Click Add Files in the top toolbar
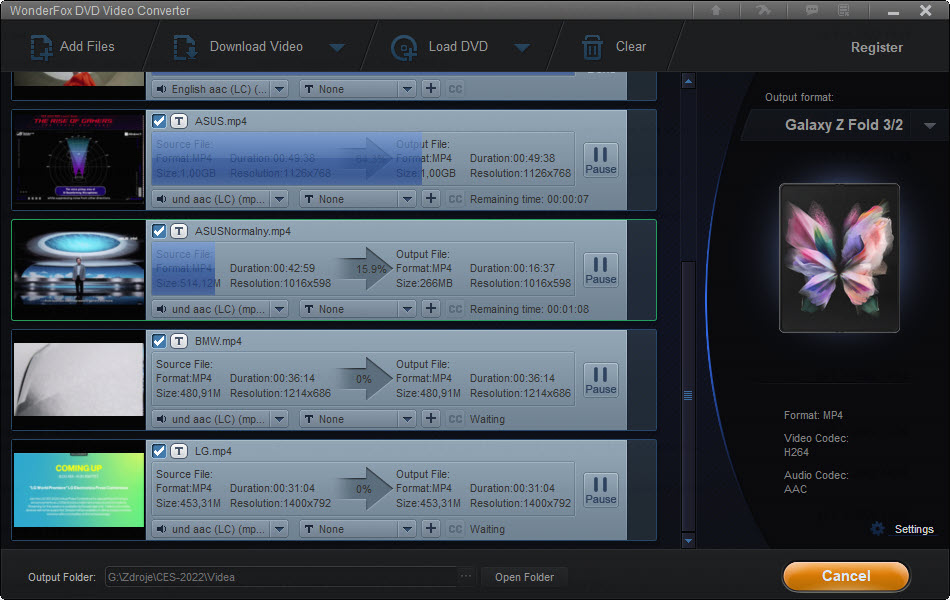The width and height of the screenshot is (950, 600). (x=73, y=47)
